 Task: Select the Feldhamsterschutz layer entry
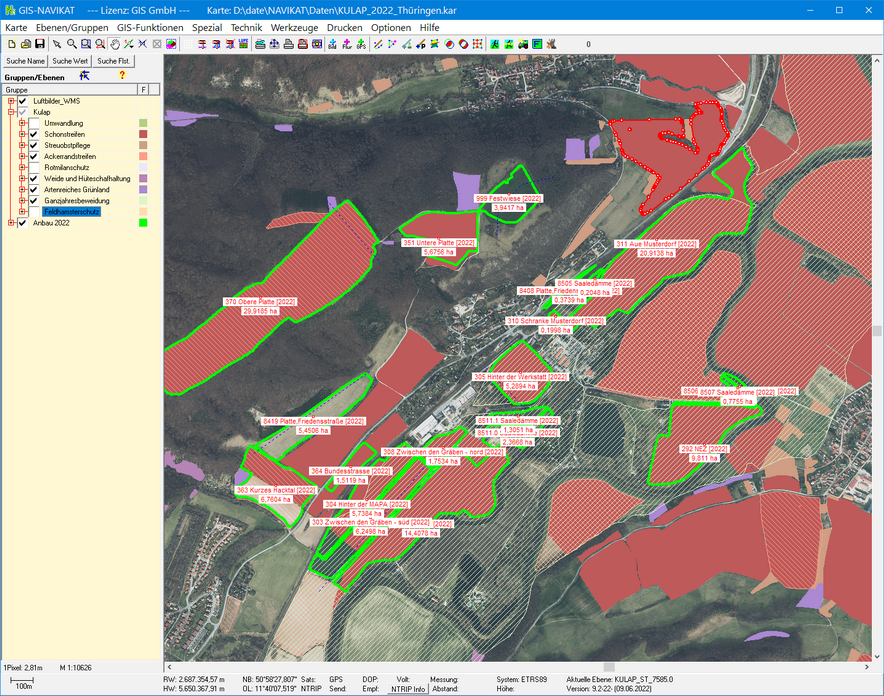tap(71, 212)
